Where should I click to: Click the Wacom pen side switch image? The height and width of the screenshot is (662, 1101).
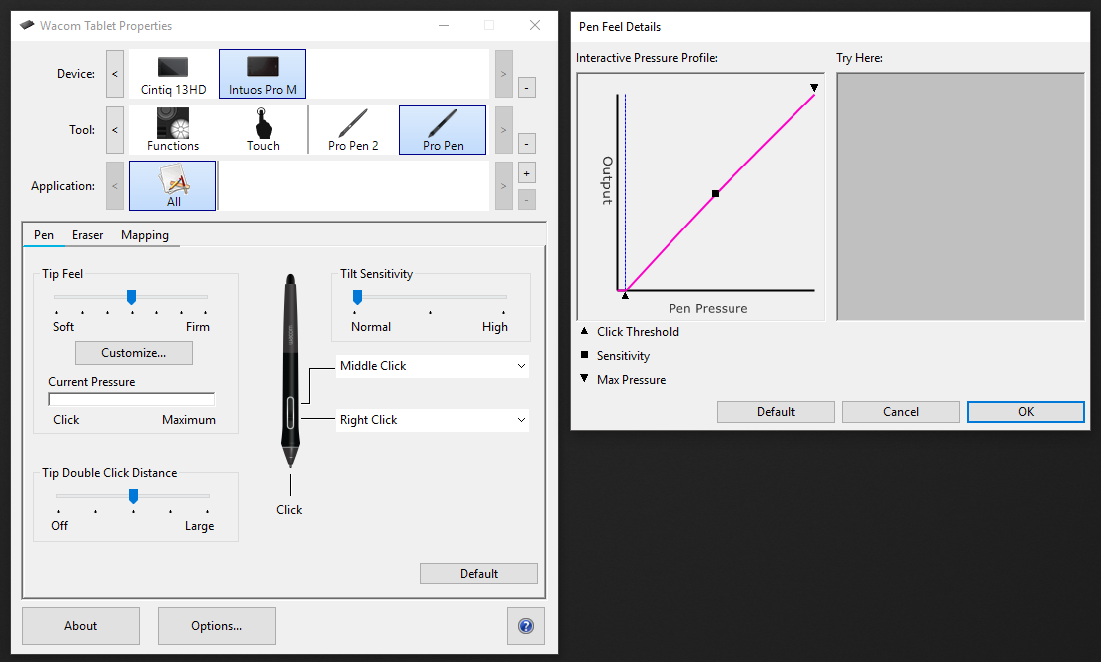pyautogui.click(x=291, y=412)
